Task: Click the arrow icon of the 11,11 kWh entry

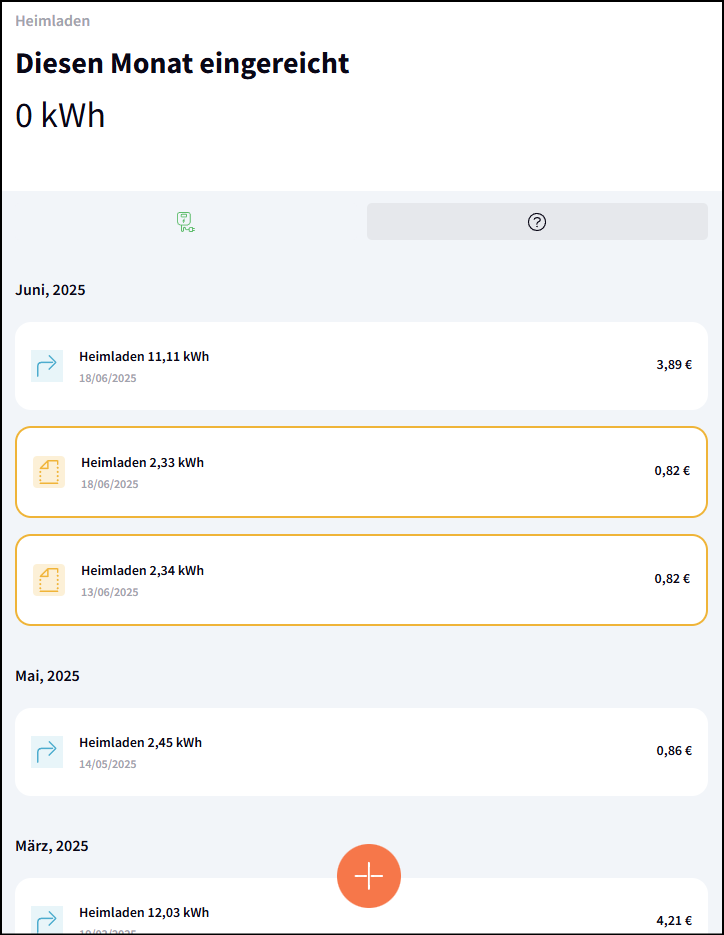Action: [x=47, y=366]
